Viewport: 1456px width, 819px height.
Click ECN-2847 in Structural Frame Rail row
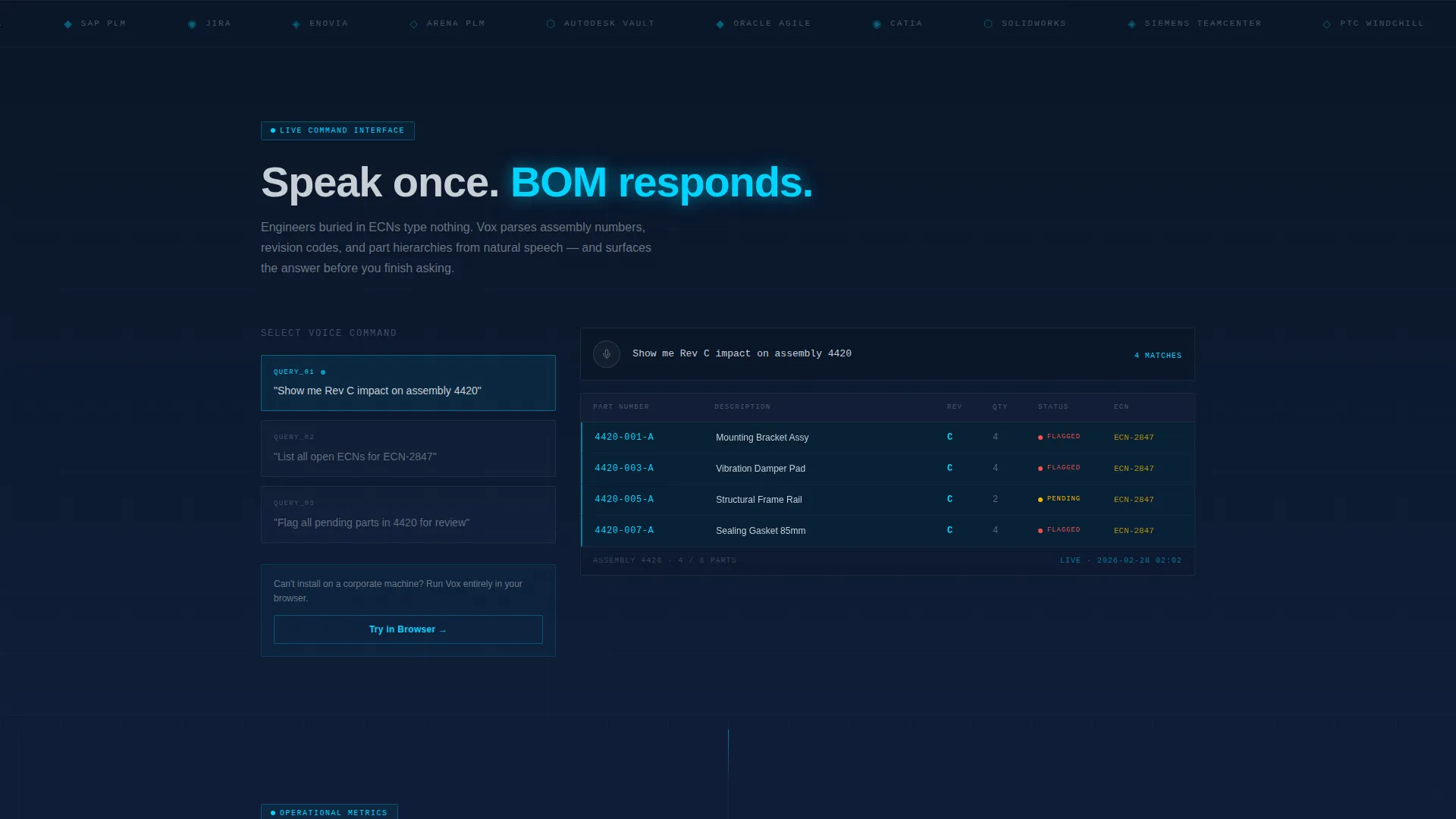pos(1134,500)
